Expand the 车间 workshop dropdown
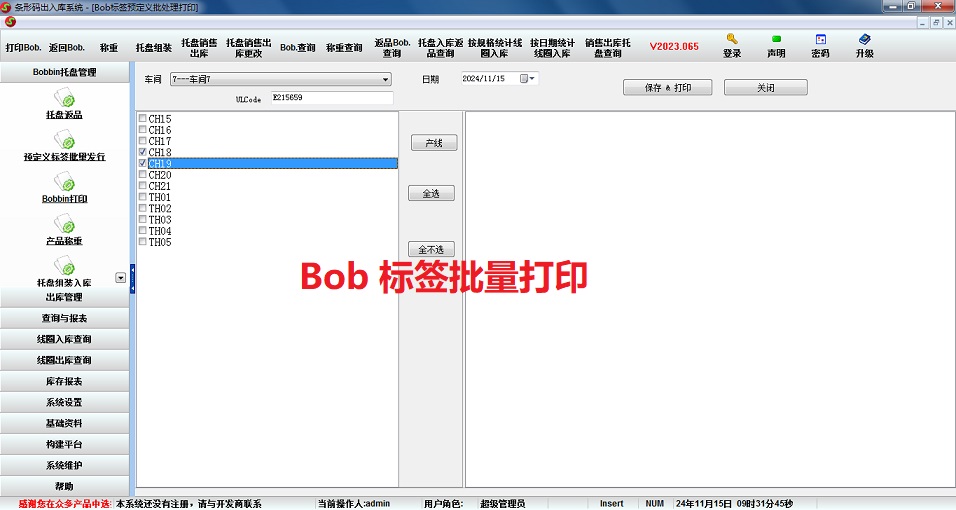The width and height of the screenshot is (956, 510). 385,79
